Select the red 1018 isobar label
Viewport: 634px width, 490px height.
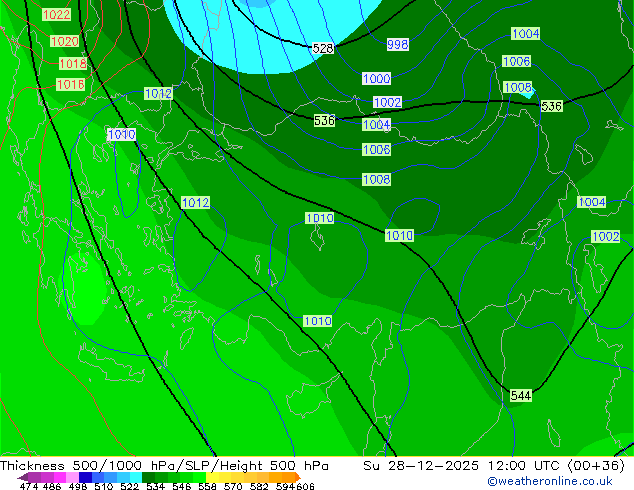pyautogui.click(x=73, y=63)
